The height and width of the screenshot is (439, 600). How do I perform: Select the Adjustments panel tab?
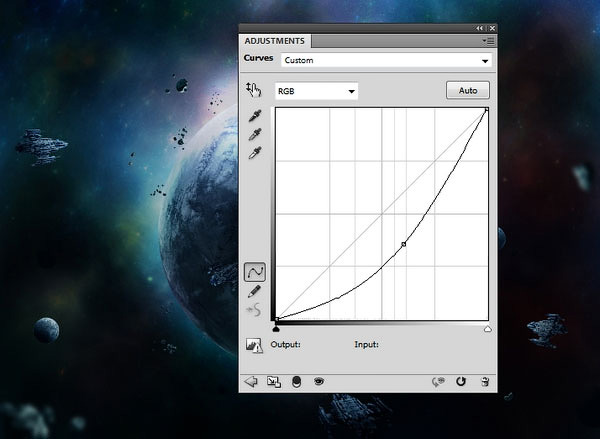[x=276, y=41]
